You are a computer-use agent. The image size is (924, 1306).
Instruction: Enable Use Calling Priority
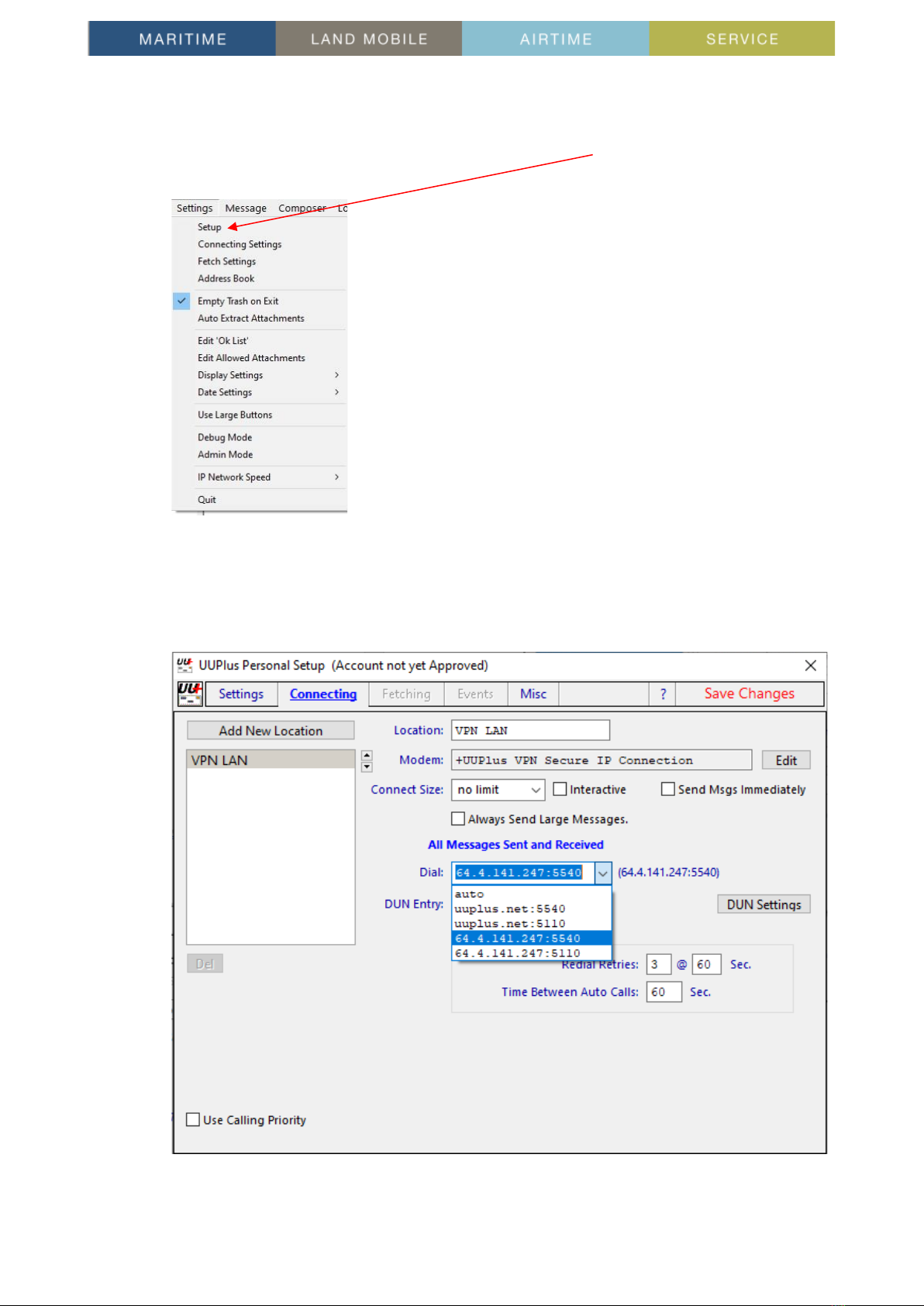point(193,1119)
